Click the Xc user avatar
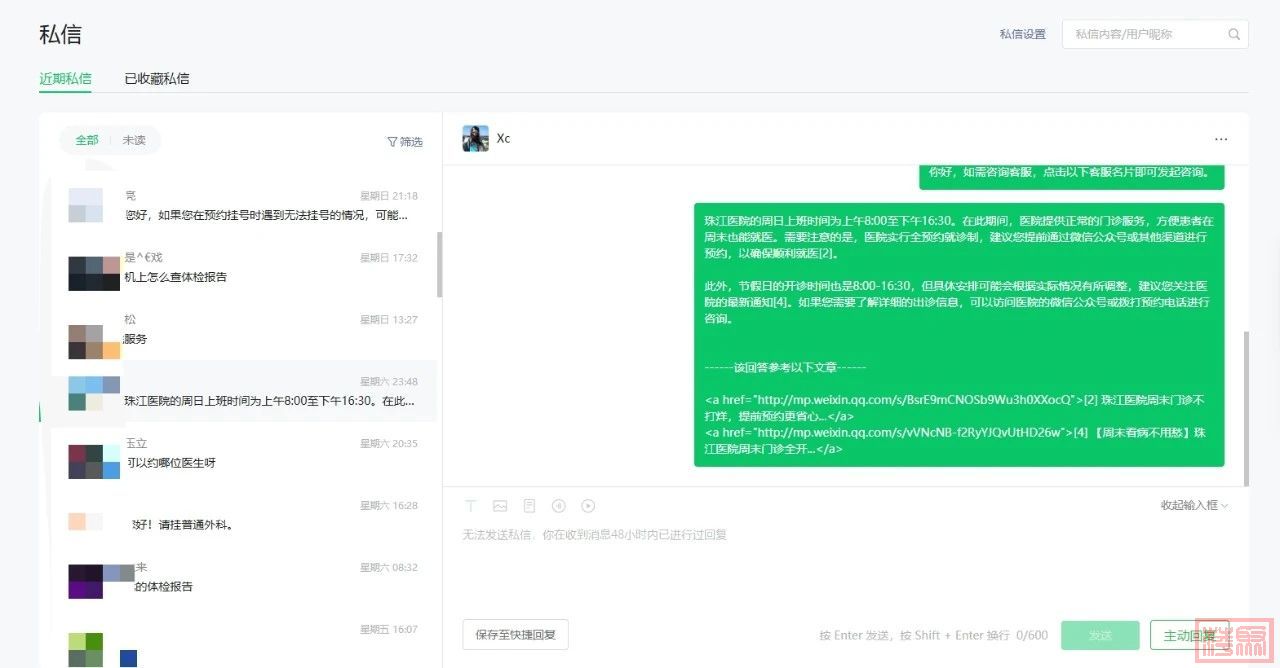Image resolution: width=1280 pixels, height=668 pixels. (476, 139)
